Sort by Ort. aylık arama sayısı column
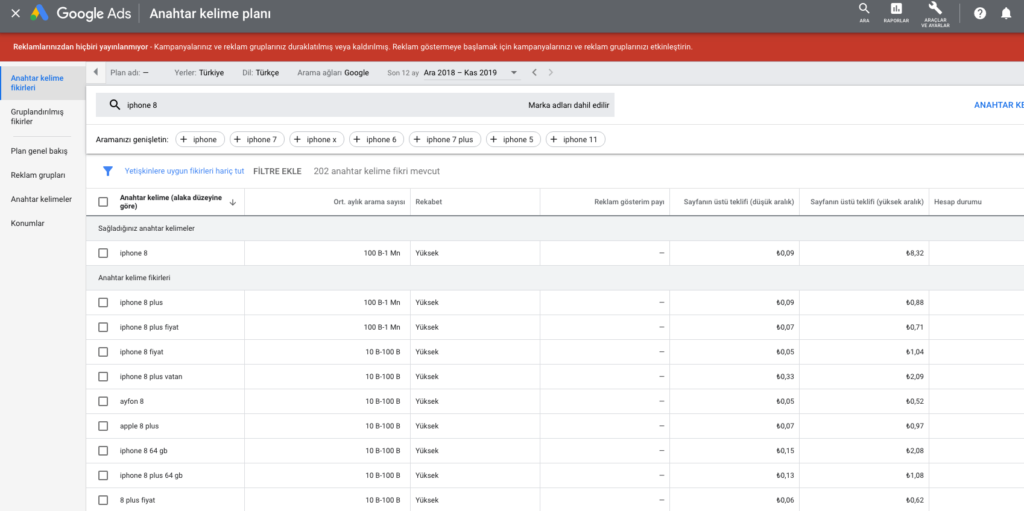This screenshot has width=1024, height=511. pyautogui.click(x=370, y=202)
